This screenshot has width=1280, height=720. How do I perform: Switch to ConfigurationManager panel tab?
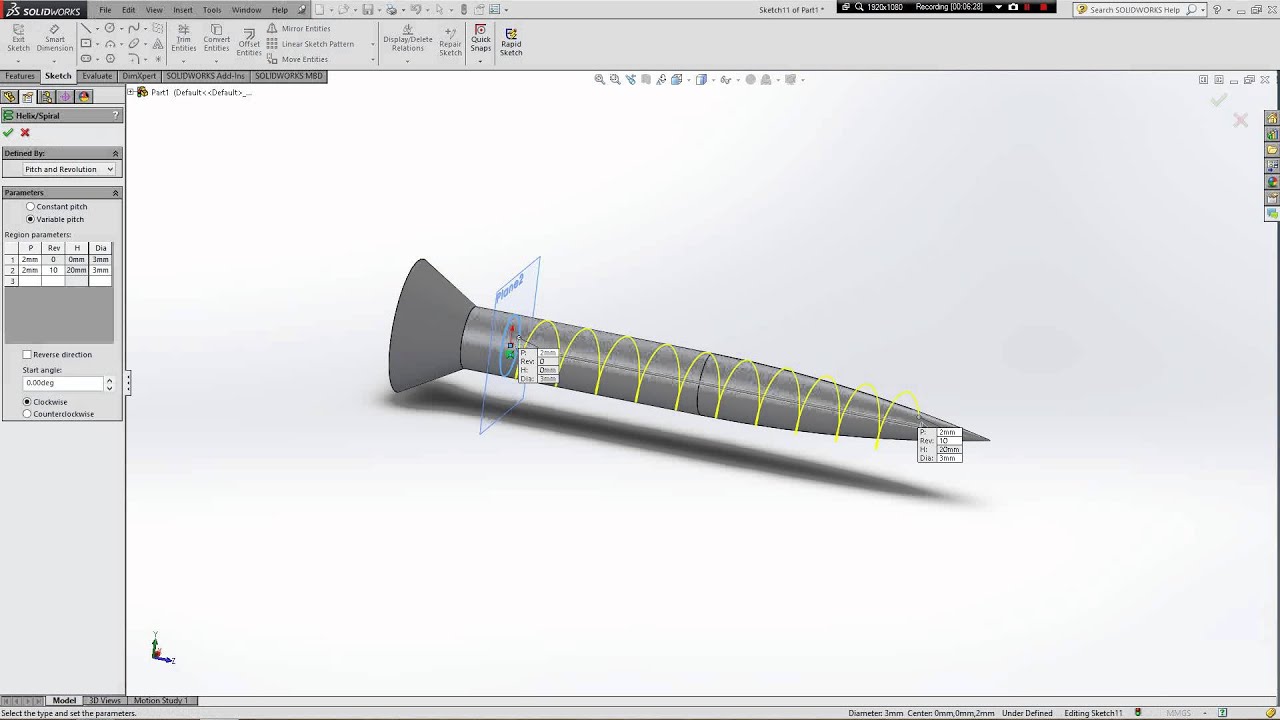point(46,97)
